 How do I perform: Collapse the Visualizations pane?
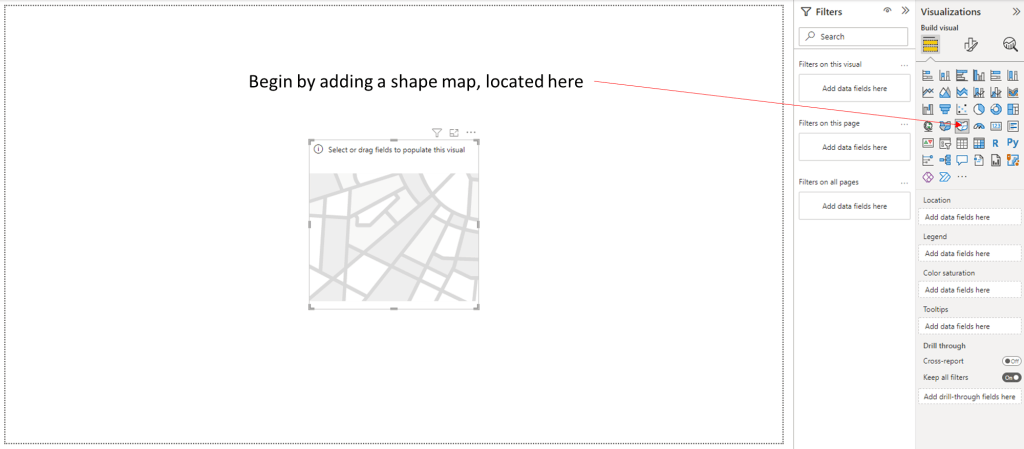coord(1015,11)
